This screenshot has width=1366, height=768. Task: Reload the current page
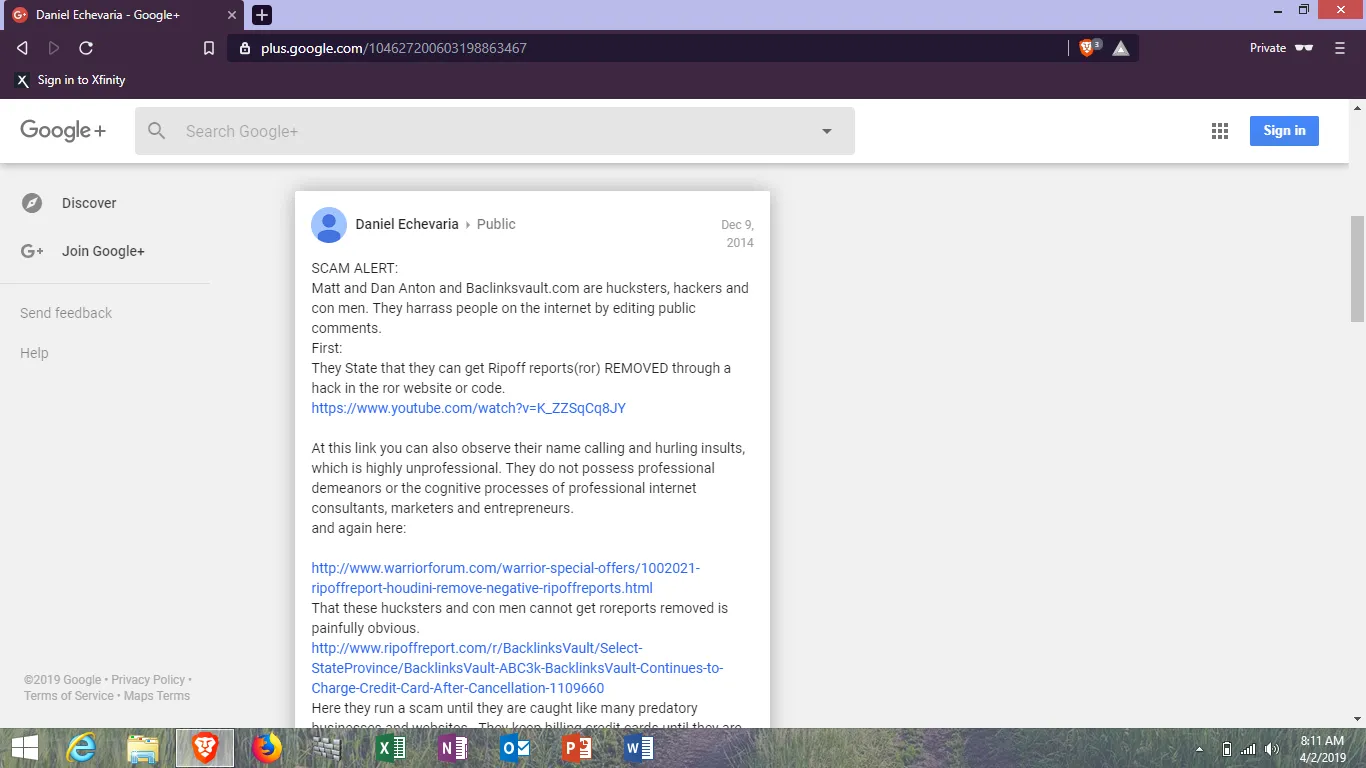(86, 48)
